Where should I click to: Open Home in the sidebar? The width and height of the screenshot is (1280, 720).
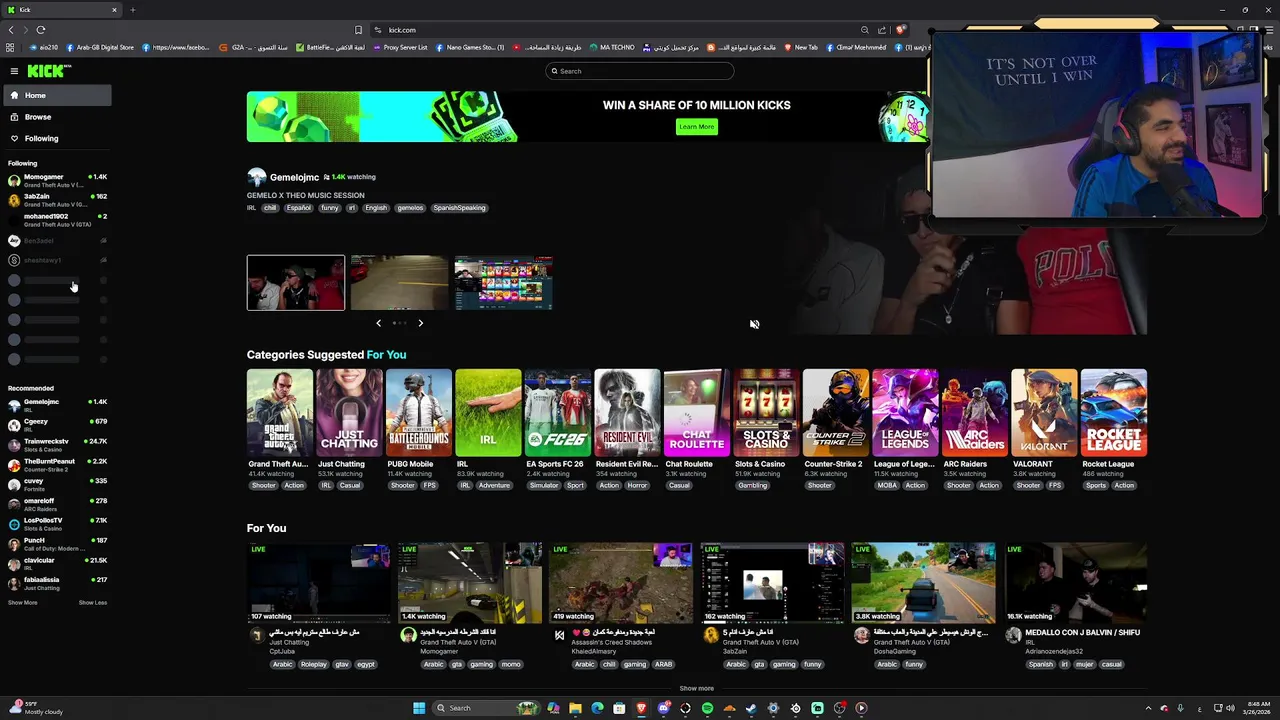[56, 95]
